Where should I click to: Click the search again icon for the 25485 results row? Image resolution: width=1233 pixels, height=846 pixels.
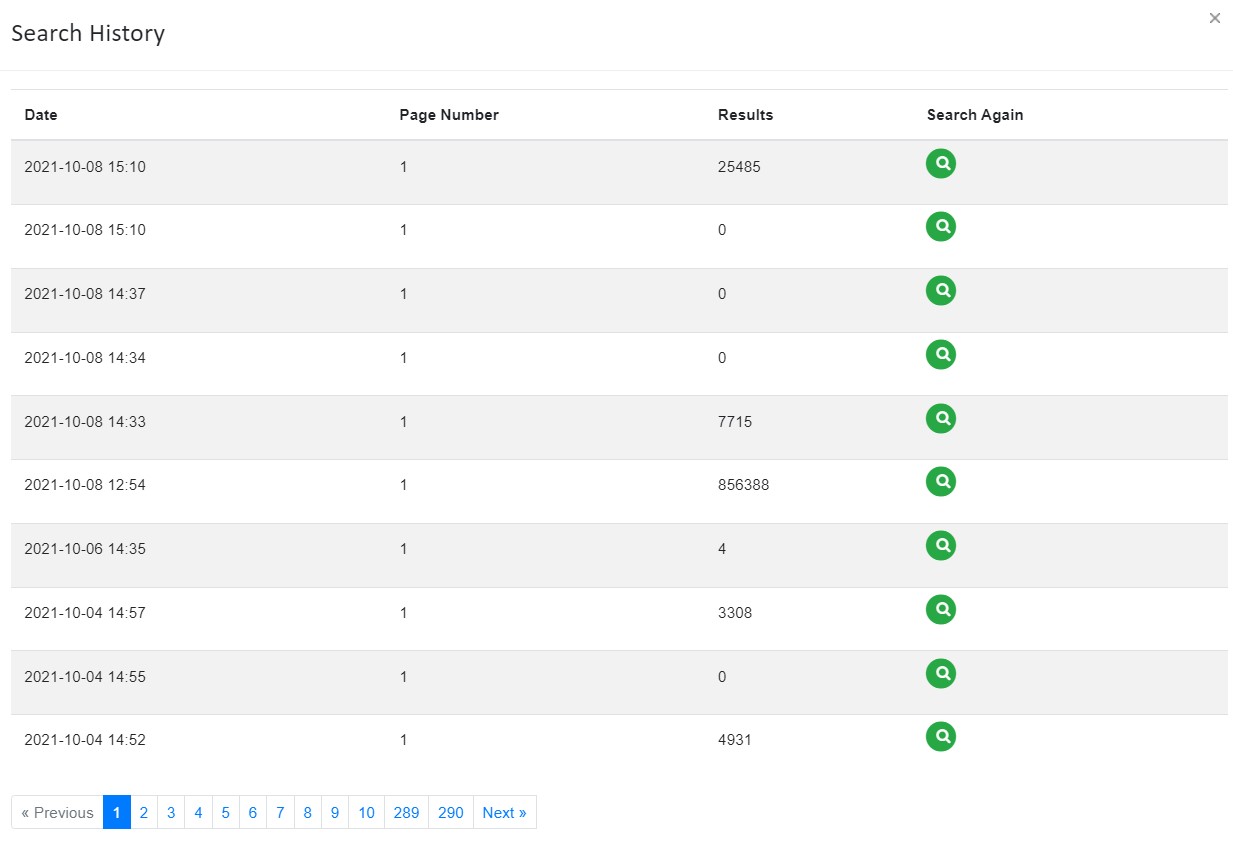(941, 163)
